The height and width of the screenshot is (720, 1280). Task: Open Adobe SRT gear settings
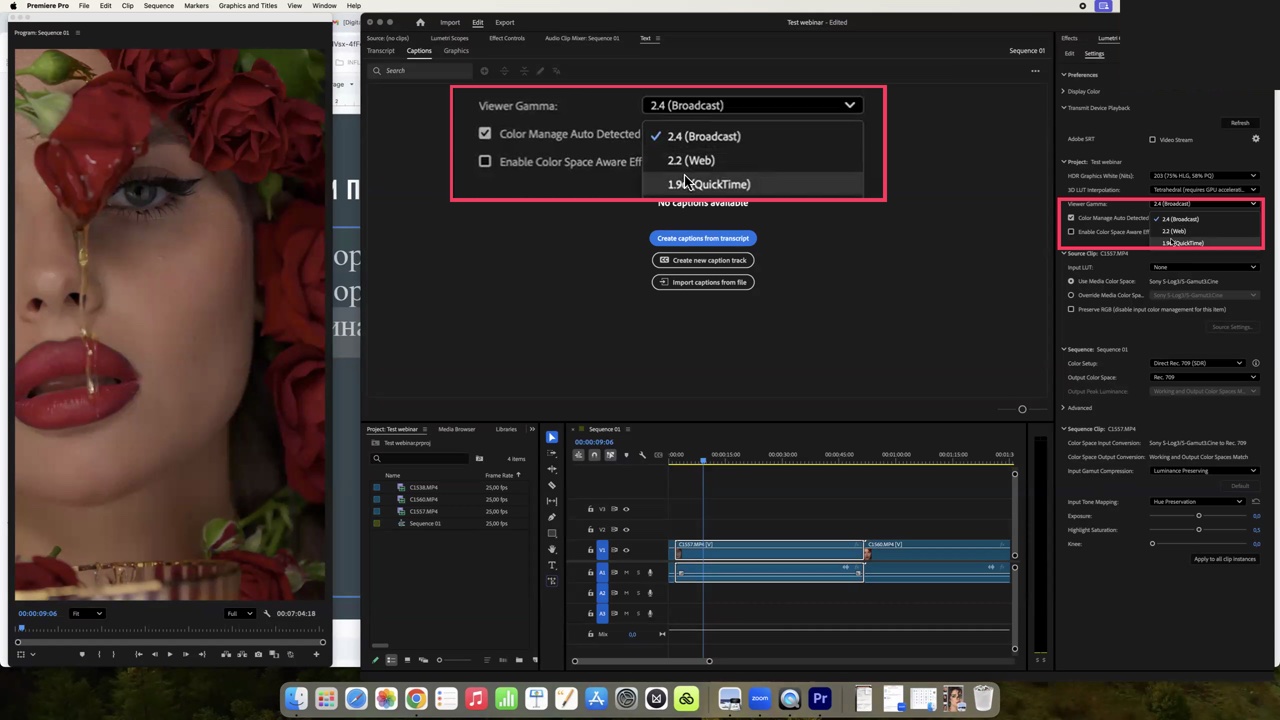pyautogui.click(x=1255, y=139)
